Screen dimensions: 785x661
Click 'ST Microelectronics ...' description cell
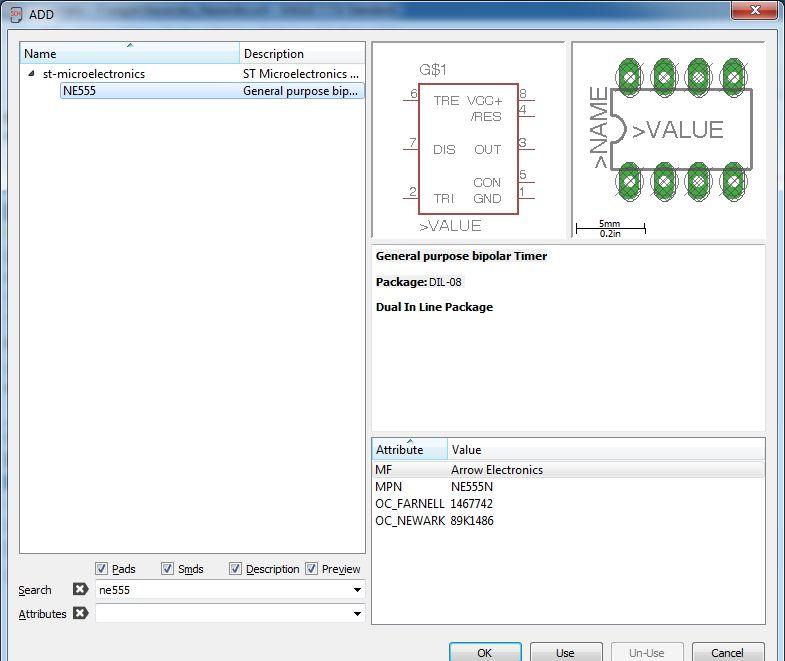pos(301,74)
